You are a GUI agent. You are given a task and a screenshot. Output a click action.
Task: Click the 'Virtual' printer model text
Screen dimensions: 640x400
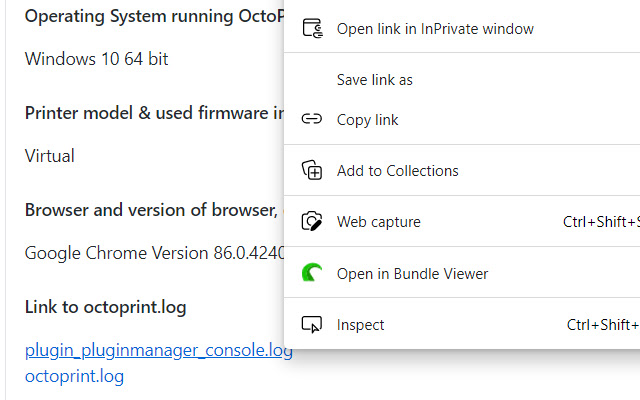[50, 156]
